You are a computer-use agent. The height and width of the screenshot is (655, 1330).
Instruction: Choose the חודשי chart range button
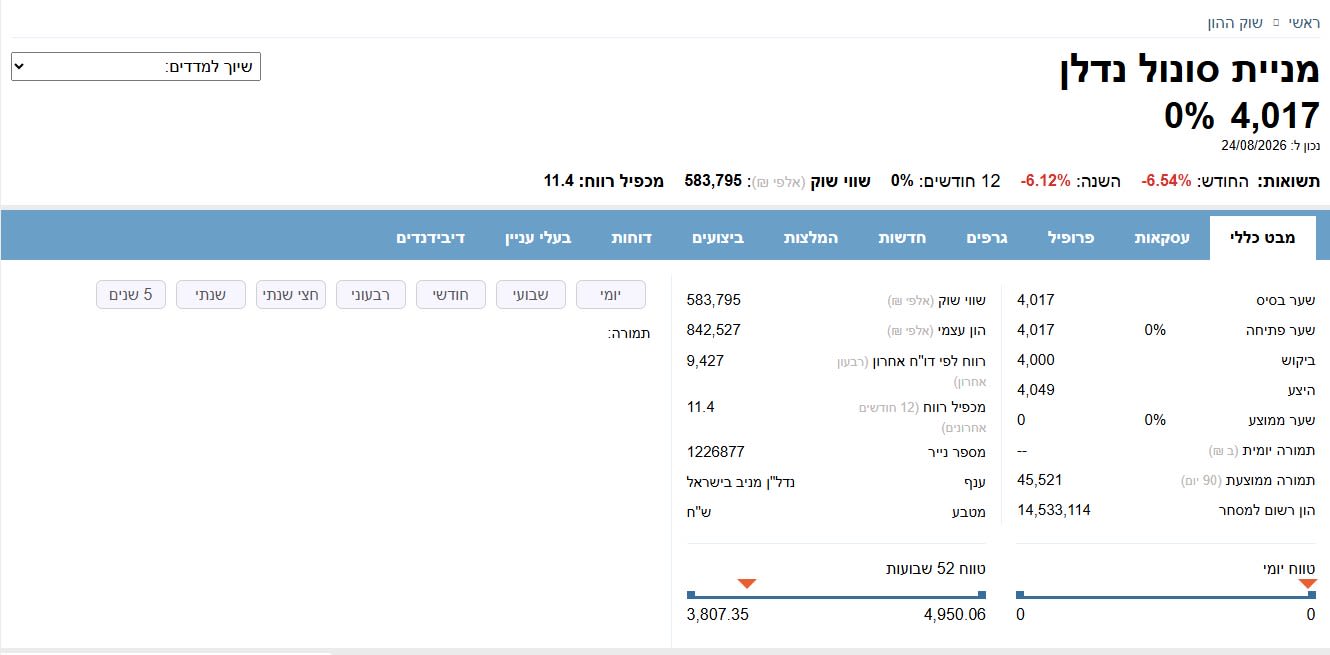pos(450,294)
